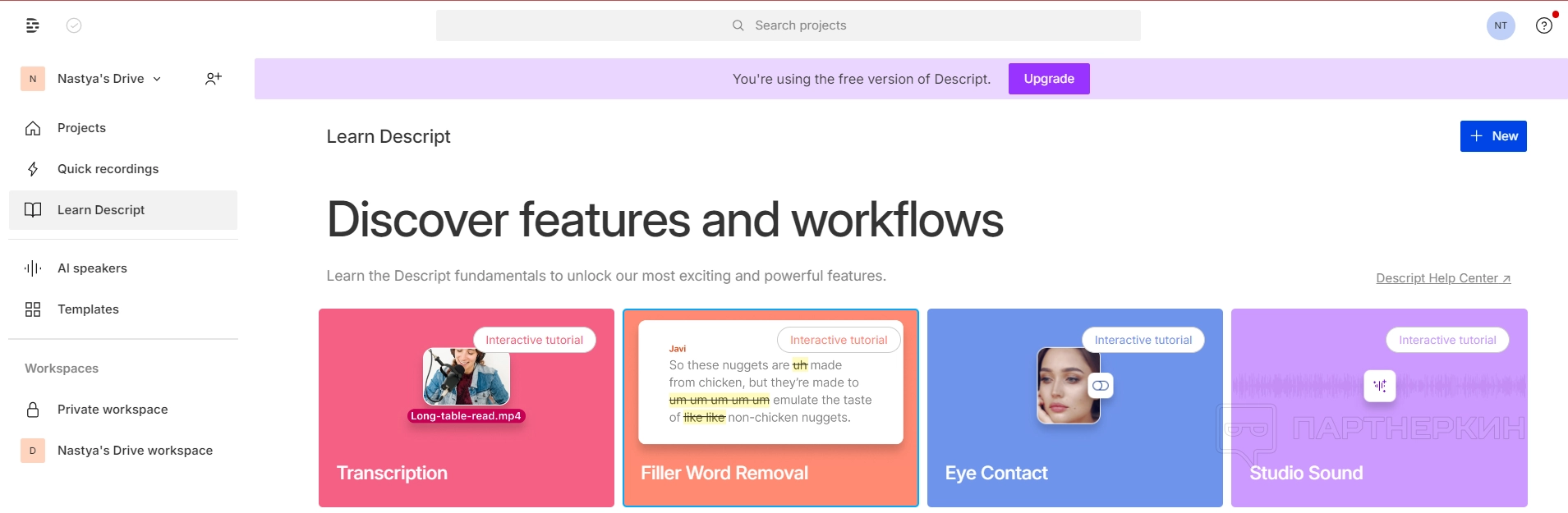Open the NT user avatar
Image resolution: width=1568 pixels, height=513 pixels.
1501,25
